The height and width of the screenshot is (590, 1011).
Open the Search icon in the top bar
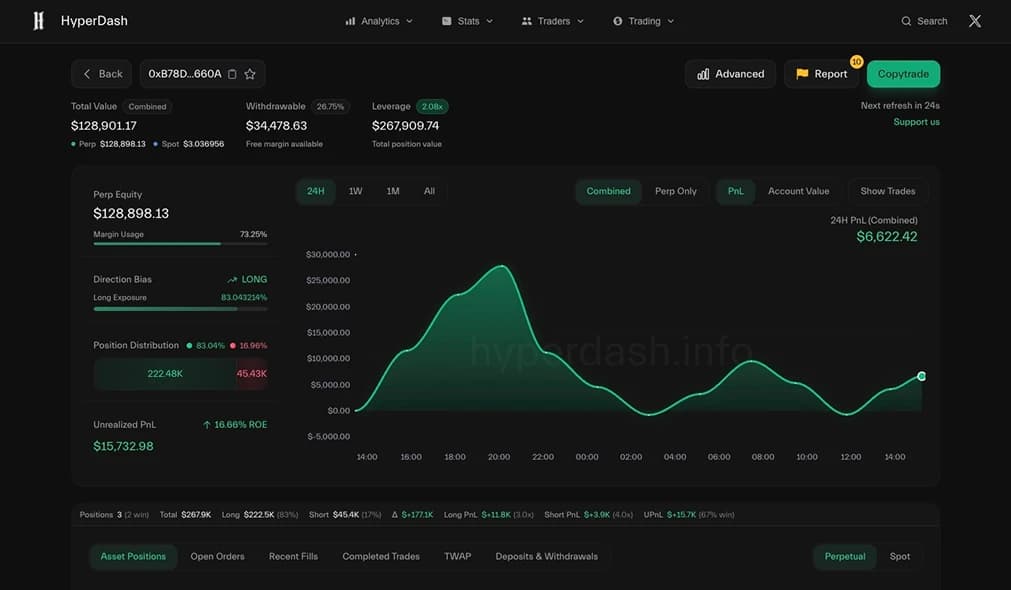[x=905, y=20]
